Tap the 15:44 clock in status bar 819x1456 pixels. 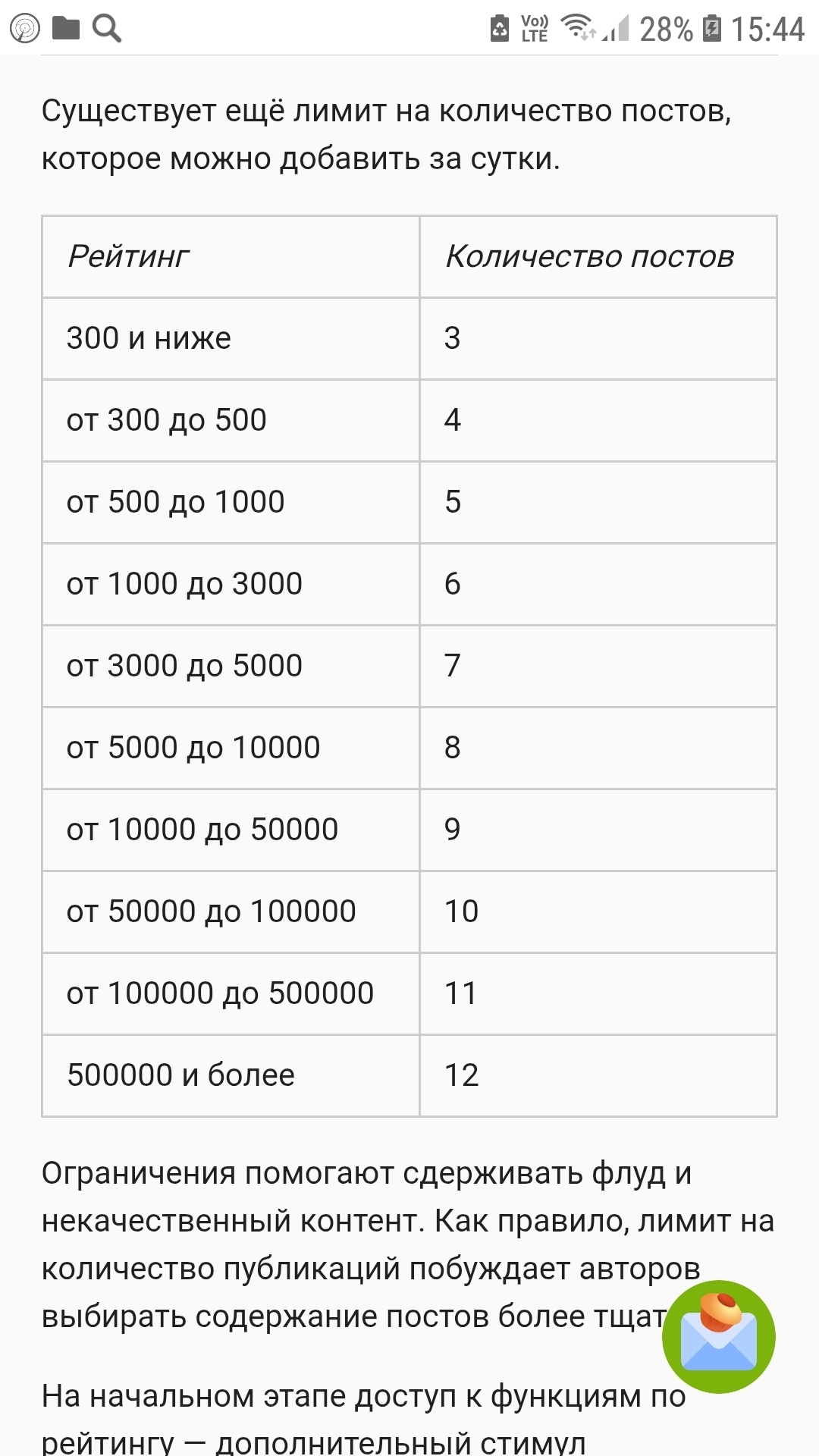tap(767, 30)
